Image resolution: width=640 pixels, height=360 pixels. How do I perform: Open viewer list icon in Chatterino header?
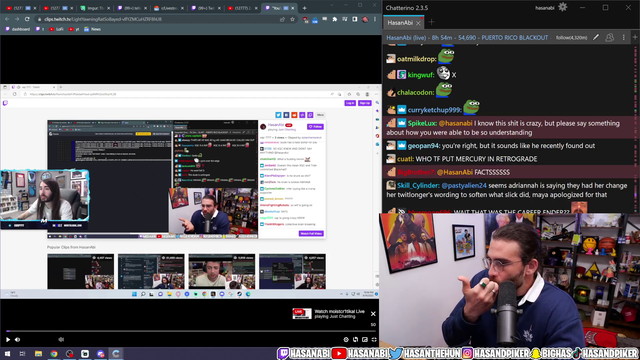pyautogui.click(x=609, y=38)
